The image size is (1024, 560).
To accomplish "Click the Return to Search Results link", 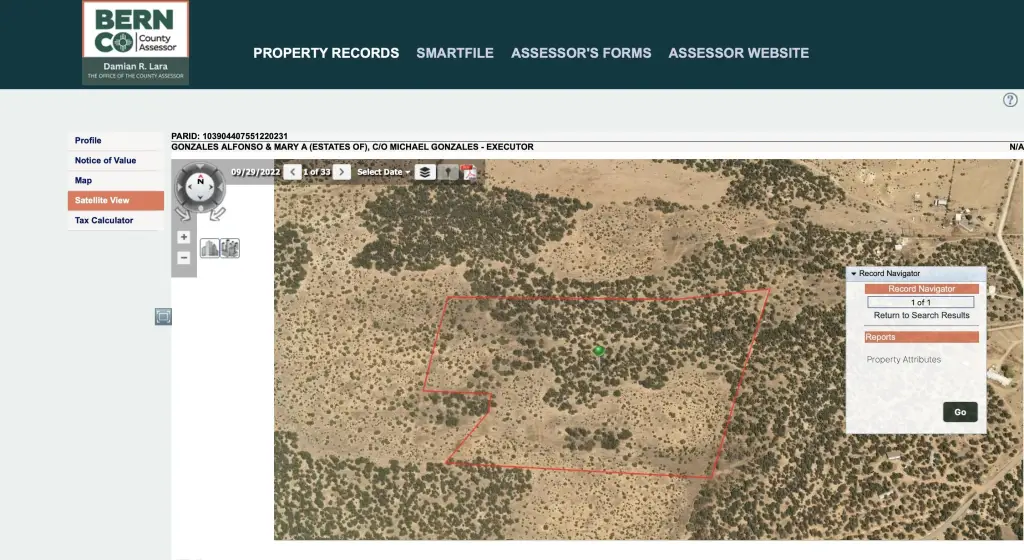I will [x=921, y=315].
